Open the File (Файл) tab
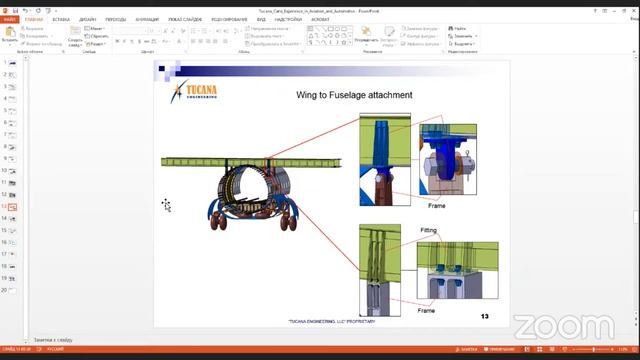This screenshot has height=360, width=640. [9, 19]
